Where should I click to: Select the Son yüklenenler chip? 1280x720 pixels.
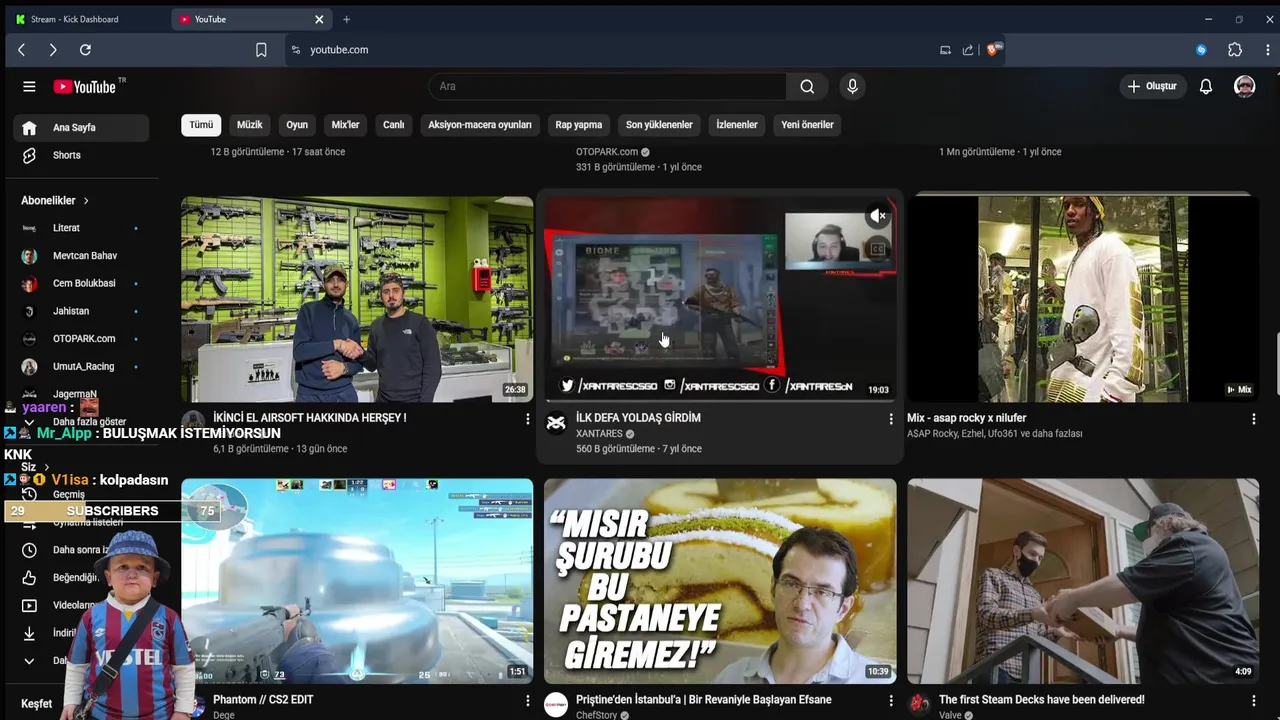(x=659, y=125)
